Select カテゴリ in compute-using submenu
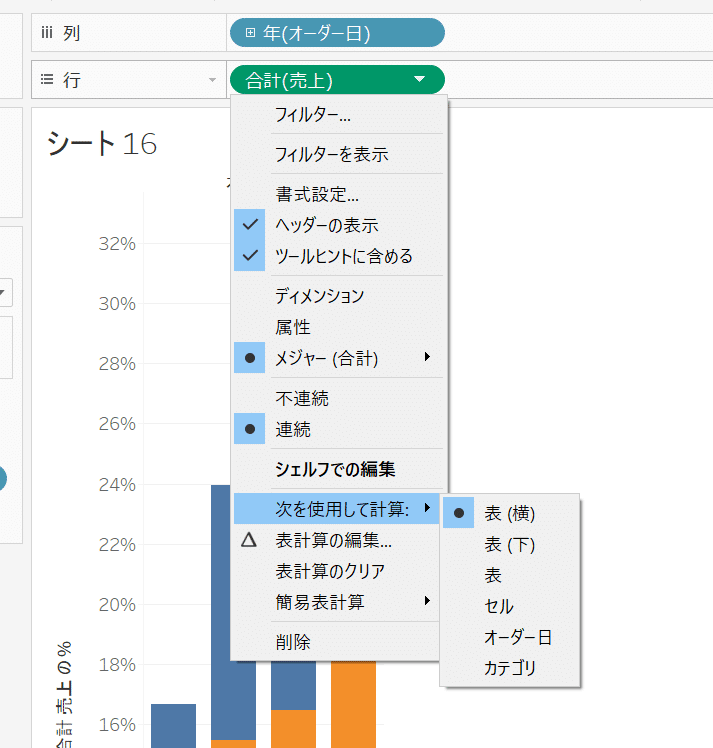 pos(510,668)
